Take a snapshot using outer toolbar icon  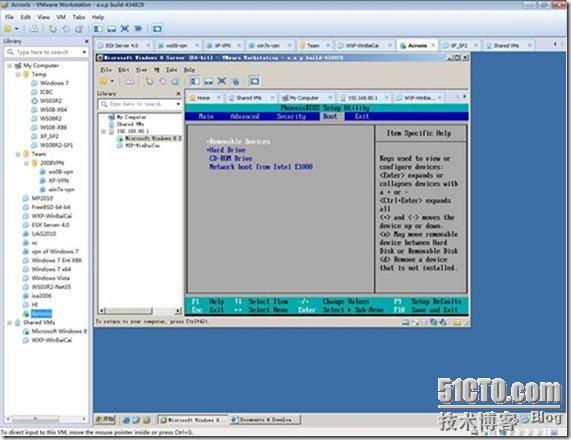tap(53, 29)
